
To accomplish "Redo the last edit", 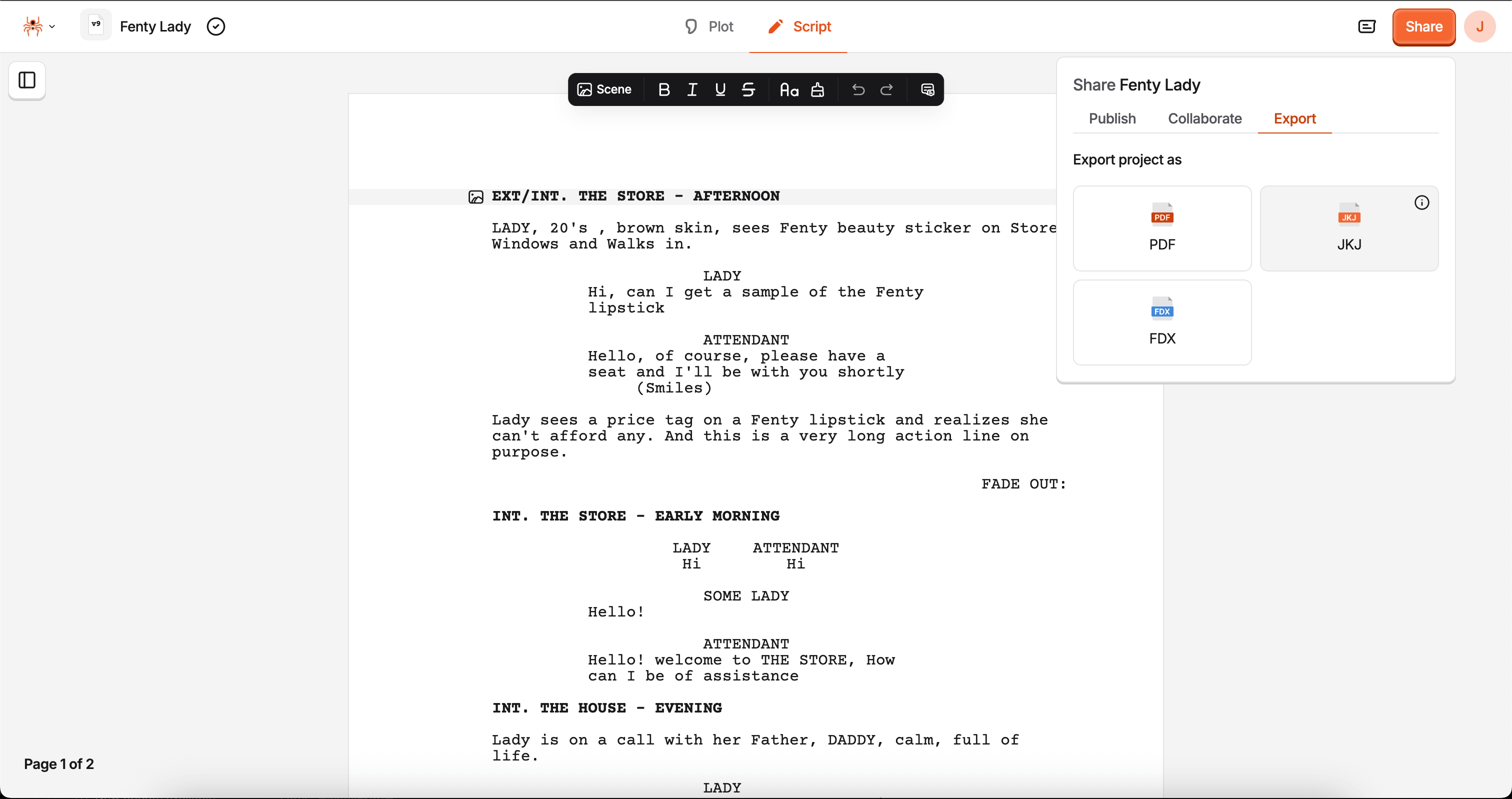I will 886,89.
